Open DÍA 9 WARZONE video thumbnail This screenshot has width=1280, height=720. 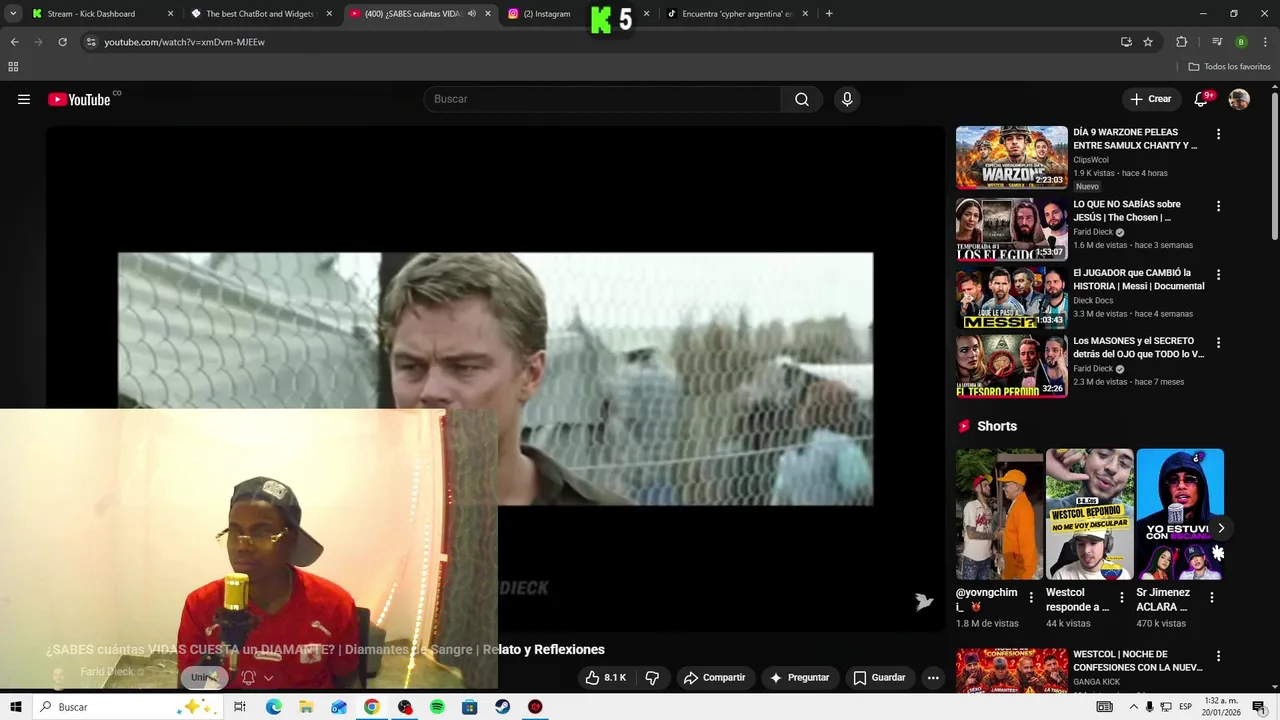1012,157
